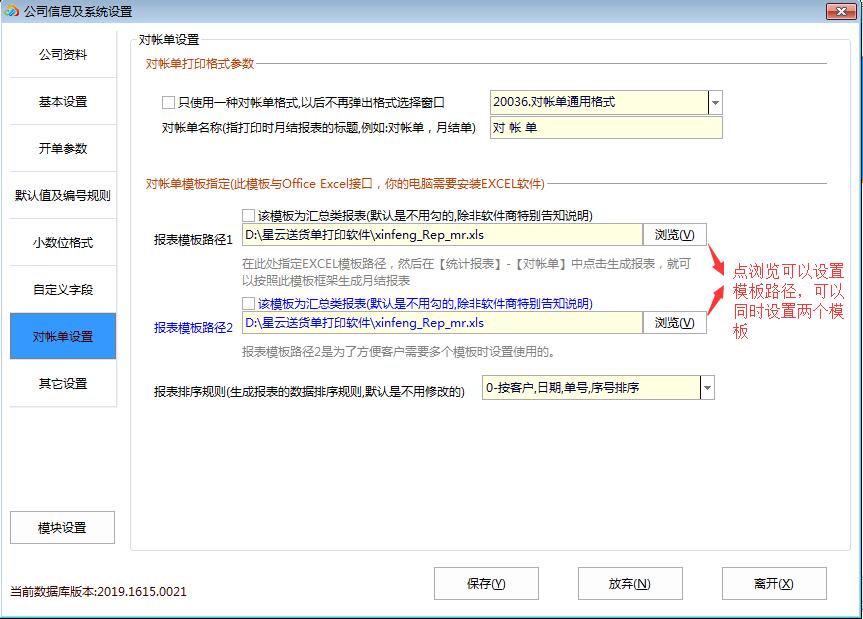Click the statement name input field
This screenshot has height=619, width=863.
click(x=605, y=128)
